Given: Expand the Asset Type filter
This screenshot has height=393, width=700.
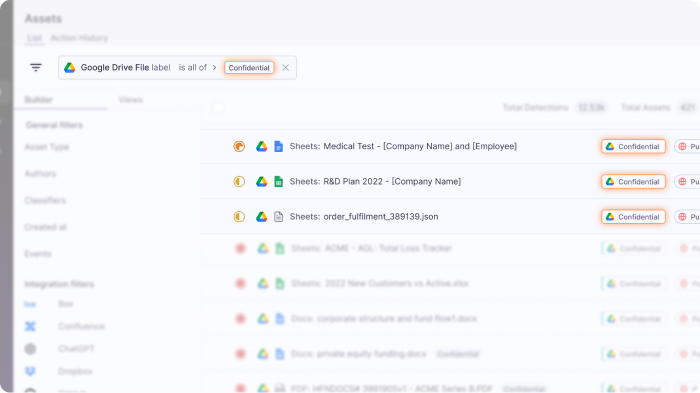Looking at the screenshot, I should [47, 147].
